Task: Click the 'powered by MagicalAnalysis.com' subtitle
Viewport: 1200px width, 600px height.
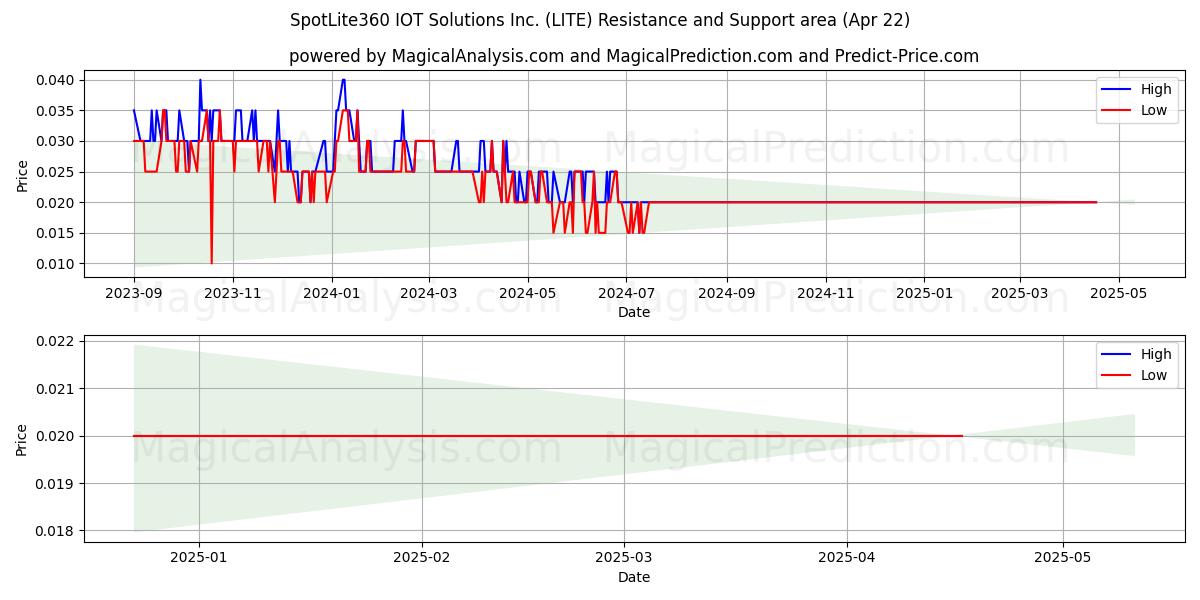Action: (634, 56)
